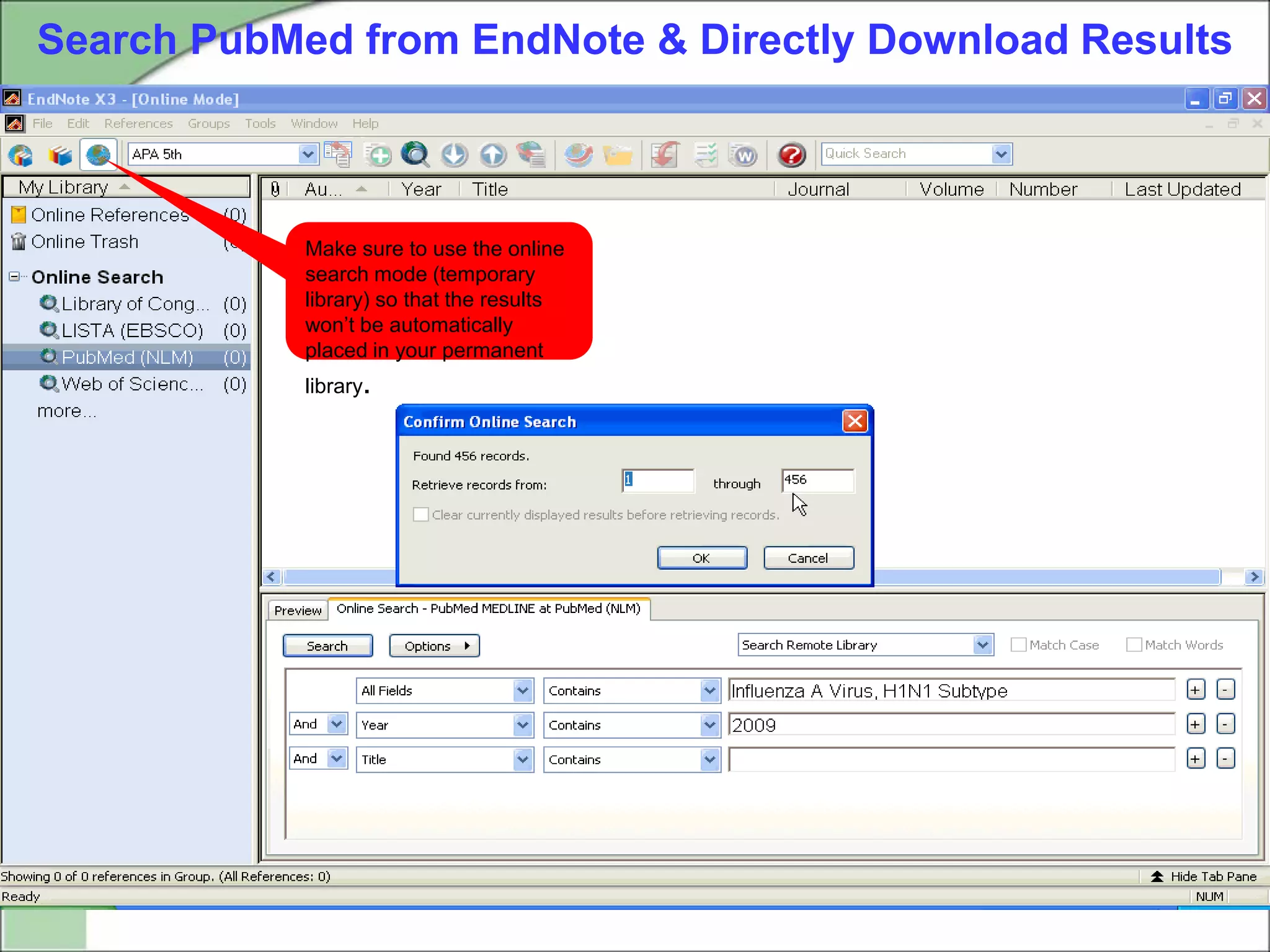The image size is (1270, 952).
Task: Click the Copy to Local Library icon
Action: tap(339, 155)
